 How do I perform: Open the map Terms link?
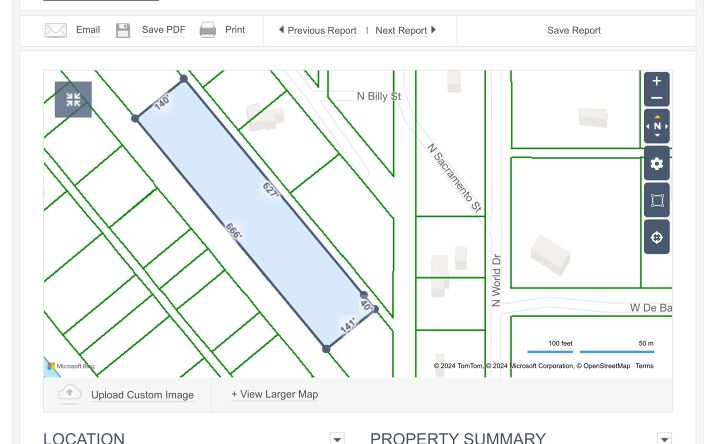coord(644,366)
